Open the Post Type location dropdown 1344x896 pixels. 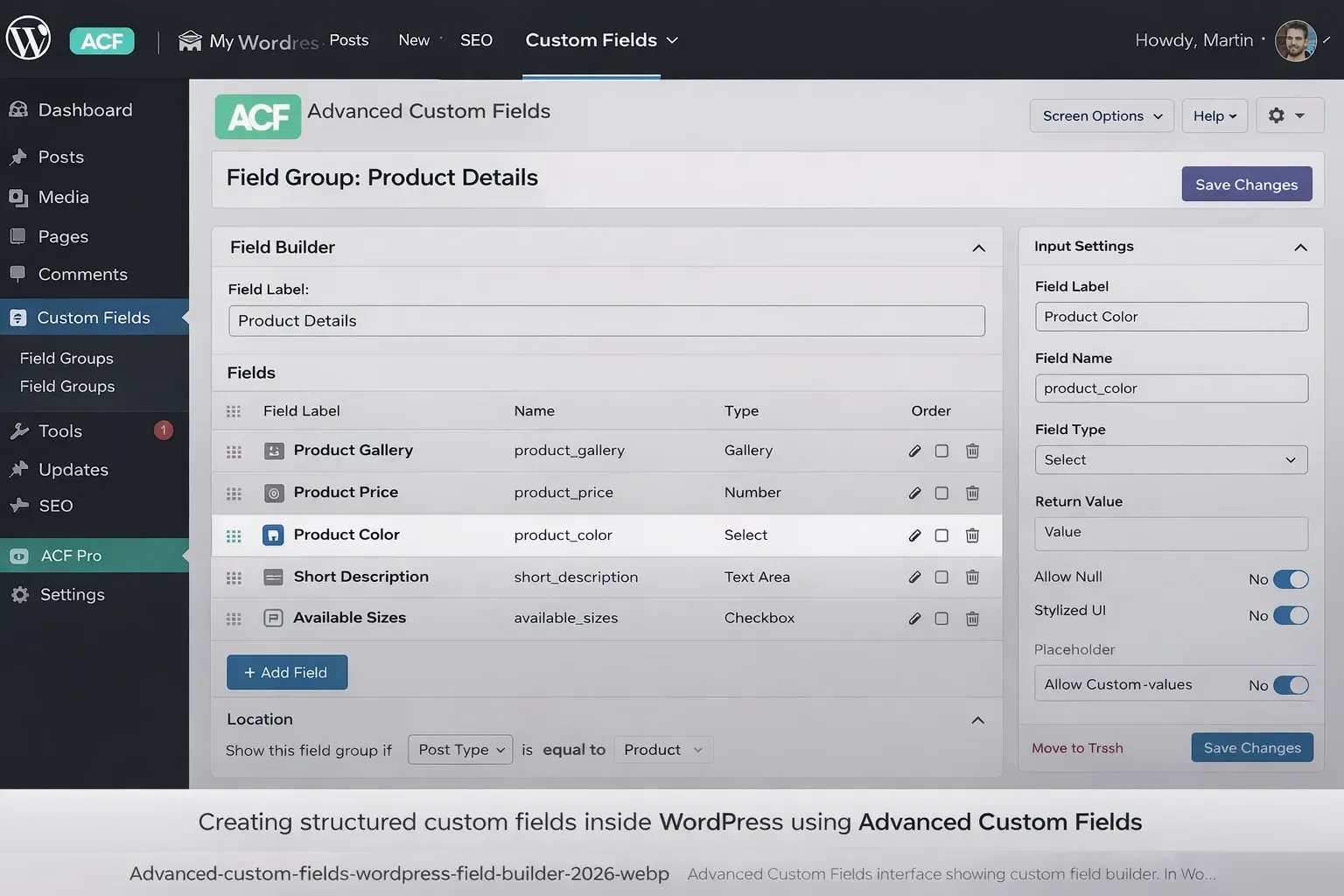tap(460, 750)
